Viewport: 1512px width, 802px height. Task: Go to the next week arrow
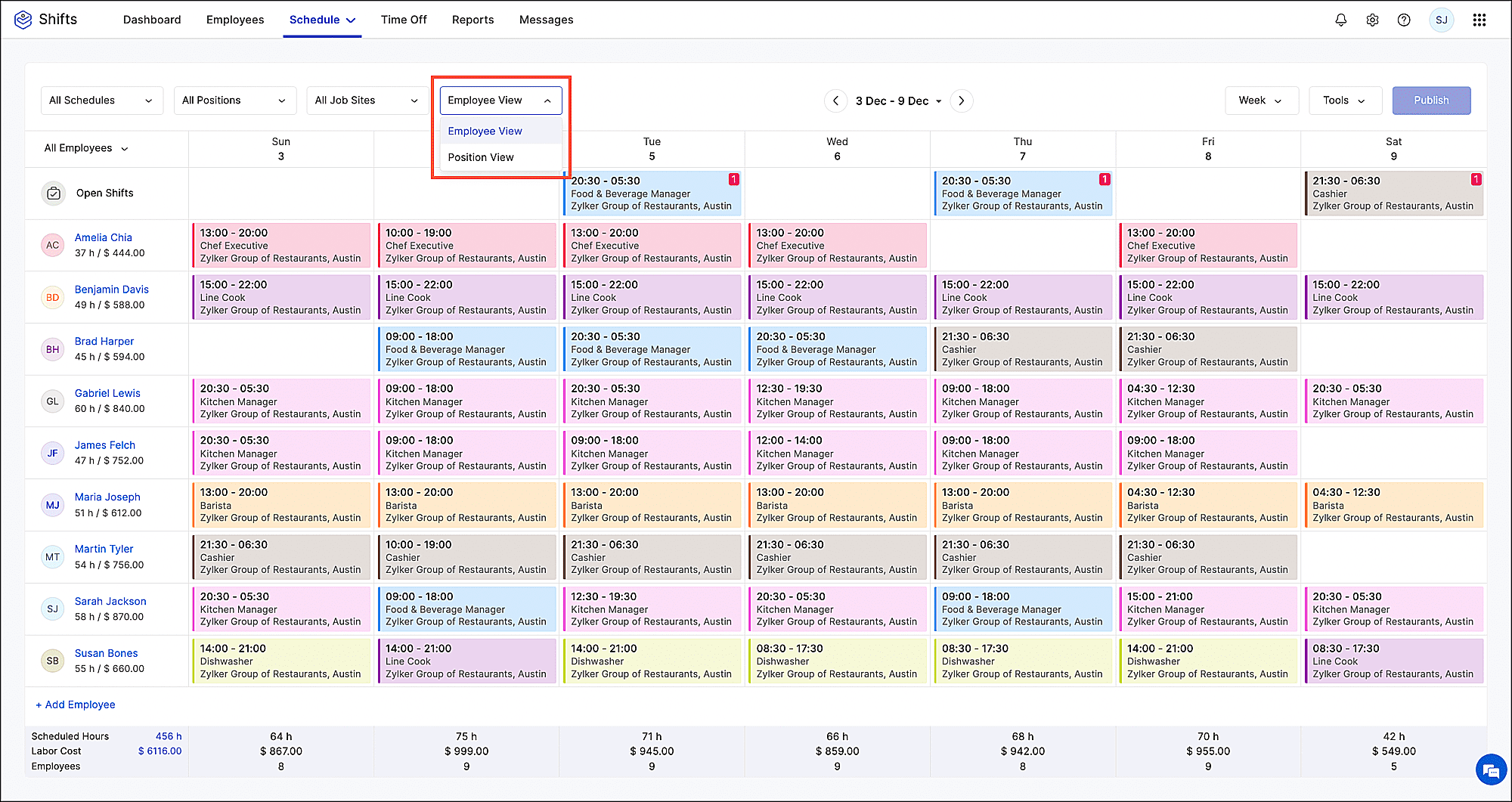[962, 101]
